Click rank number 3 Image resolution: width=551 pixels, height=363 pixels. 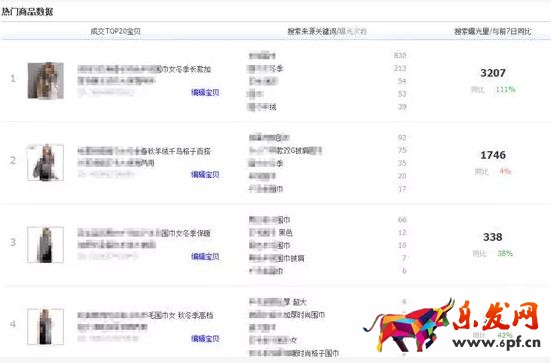click(13, 242)
